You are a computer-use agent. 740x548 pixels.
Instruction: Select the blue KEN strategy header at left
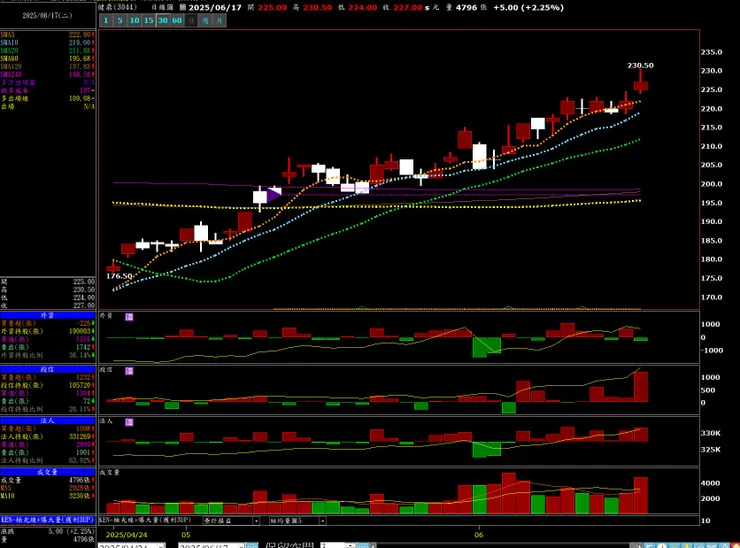coord(47,520)
